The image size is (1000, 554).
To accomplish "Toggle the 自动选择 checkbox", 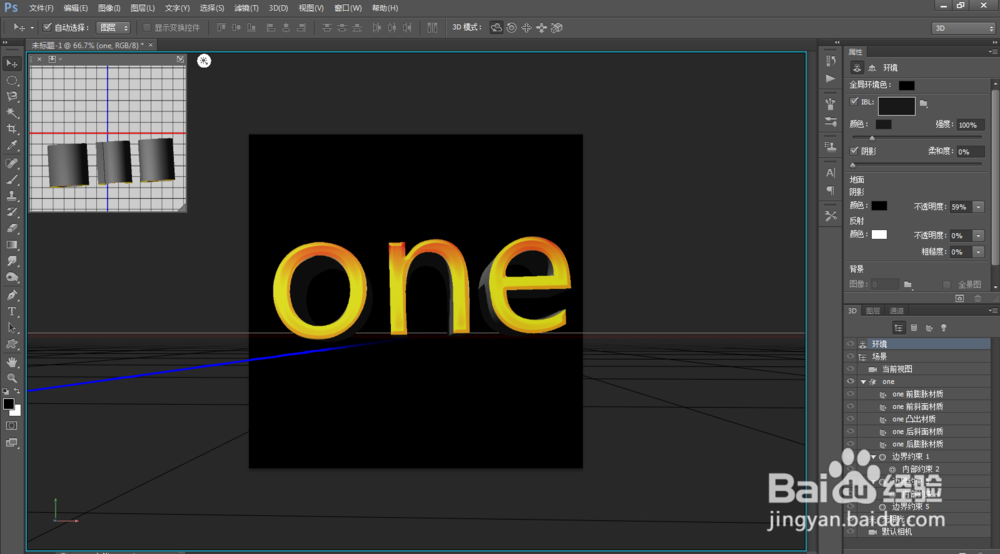I will pos(47,27).
